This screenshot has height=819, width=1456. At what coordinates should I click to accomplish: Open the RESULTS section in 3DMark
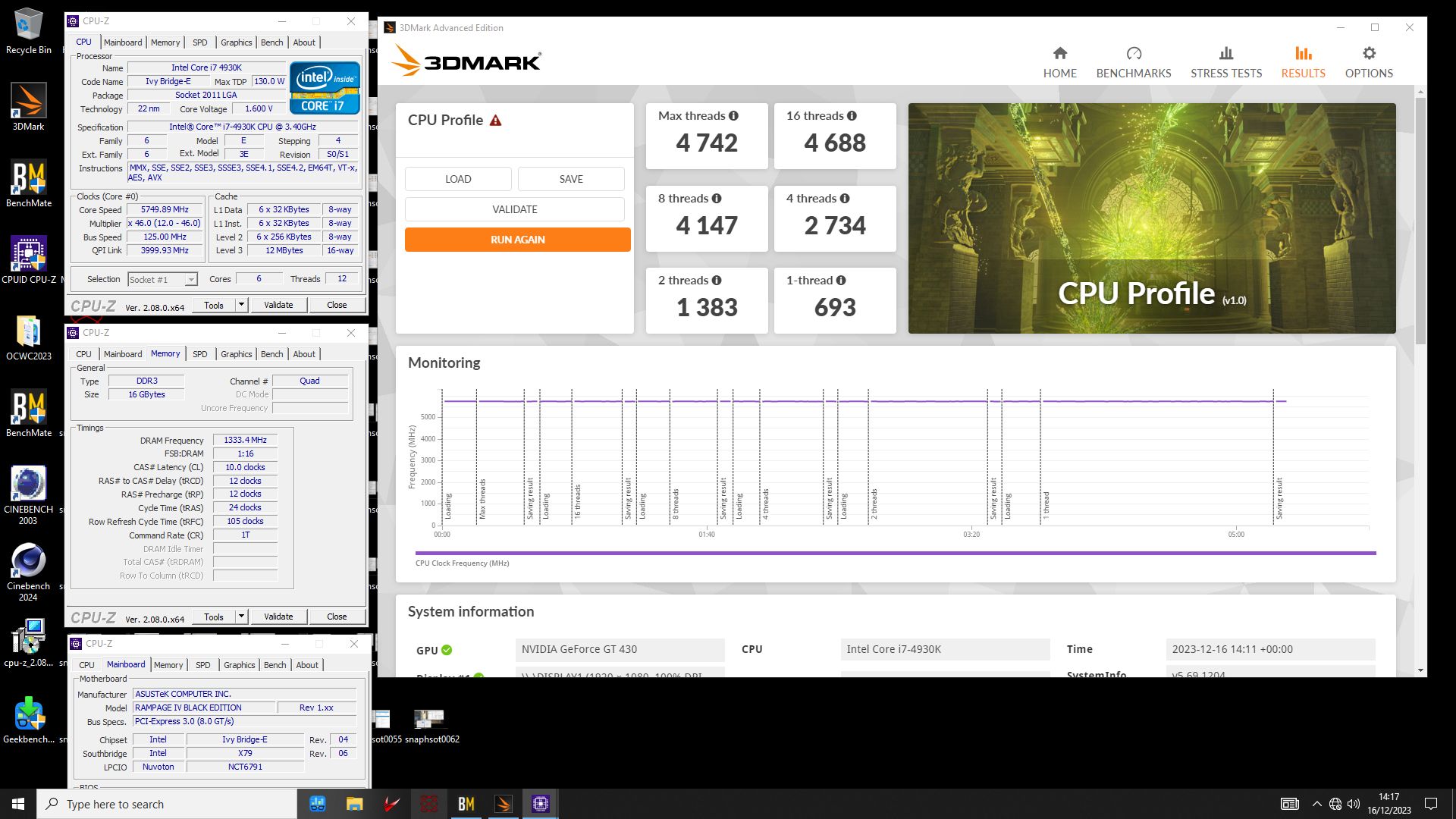(x=1303, y=62)
